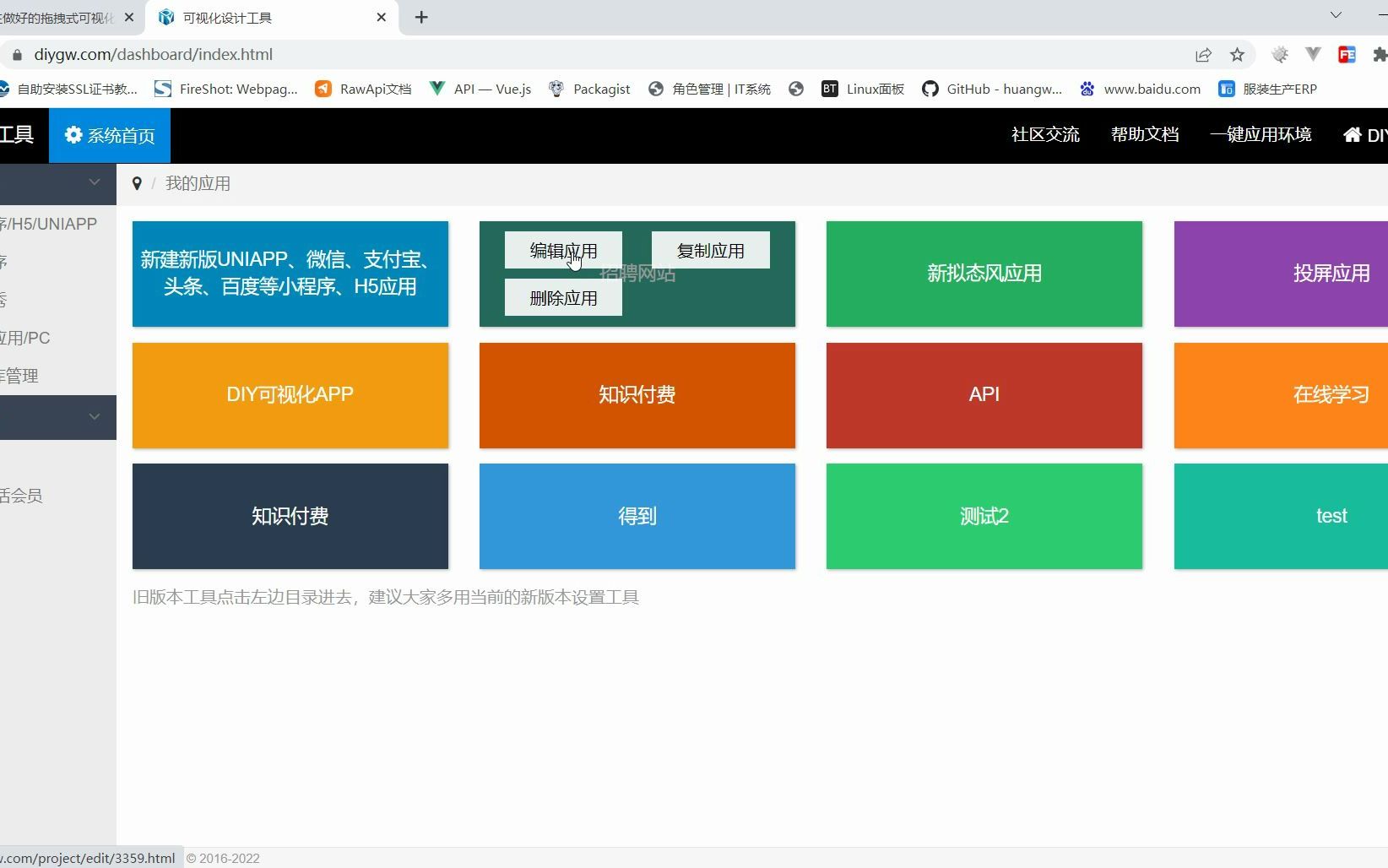
Task: Open 社区交流 in the top menu
Action: click(1045, 135)
